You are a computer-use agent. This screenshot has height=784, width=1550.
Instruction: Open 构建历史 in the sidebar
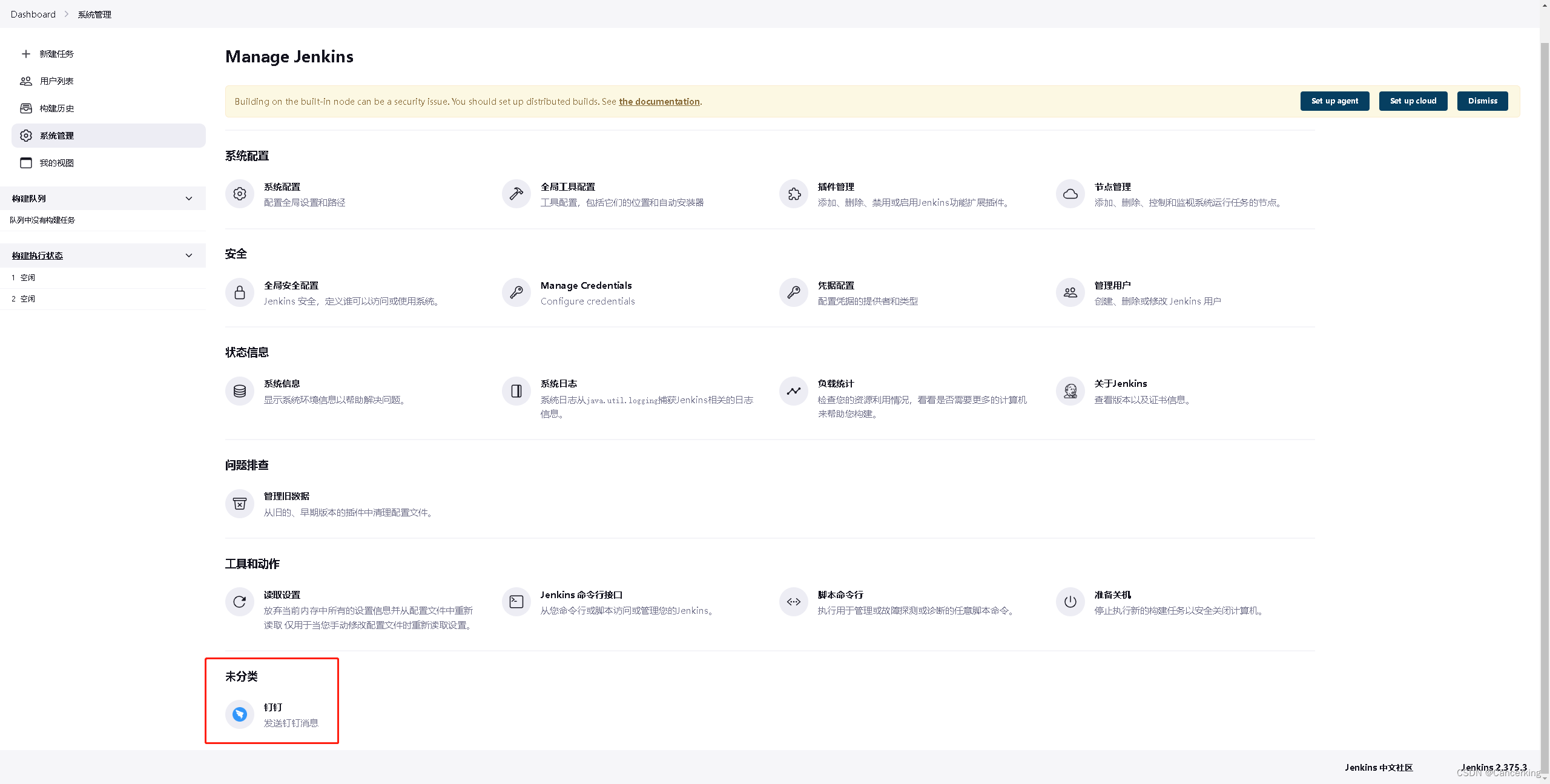[108, 108]
